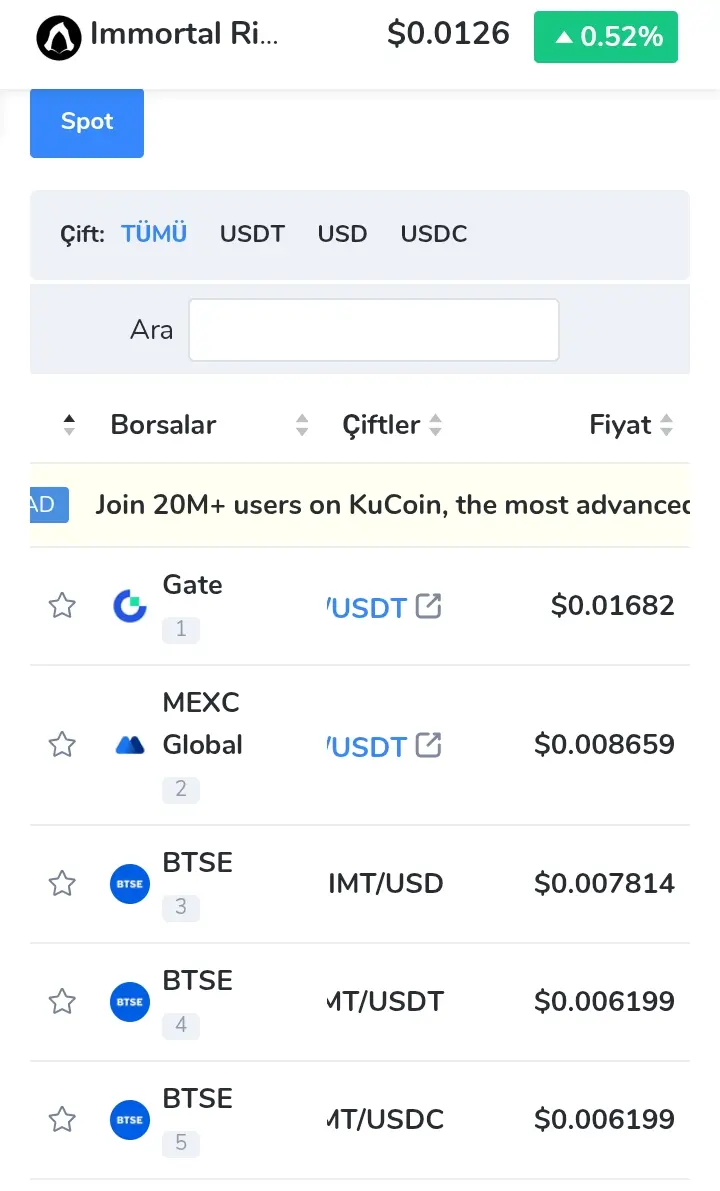Favorite the Gate exchange with its star
Viewport: 720px width, 1191px height.
pyautogui.click(x=62, y=605)
